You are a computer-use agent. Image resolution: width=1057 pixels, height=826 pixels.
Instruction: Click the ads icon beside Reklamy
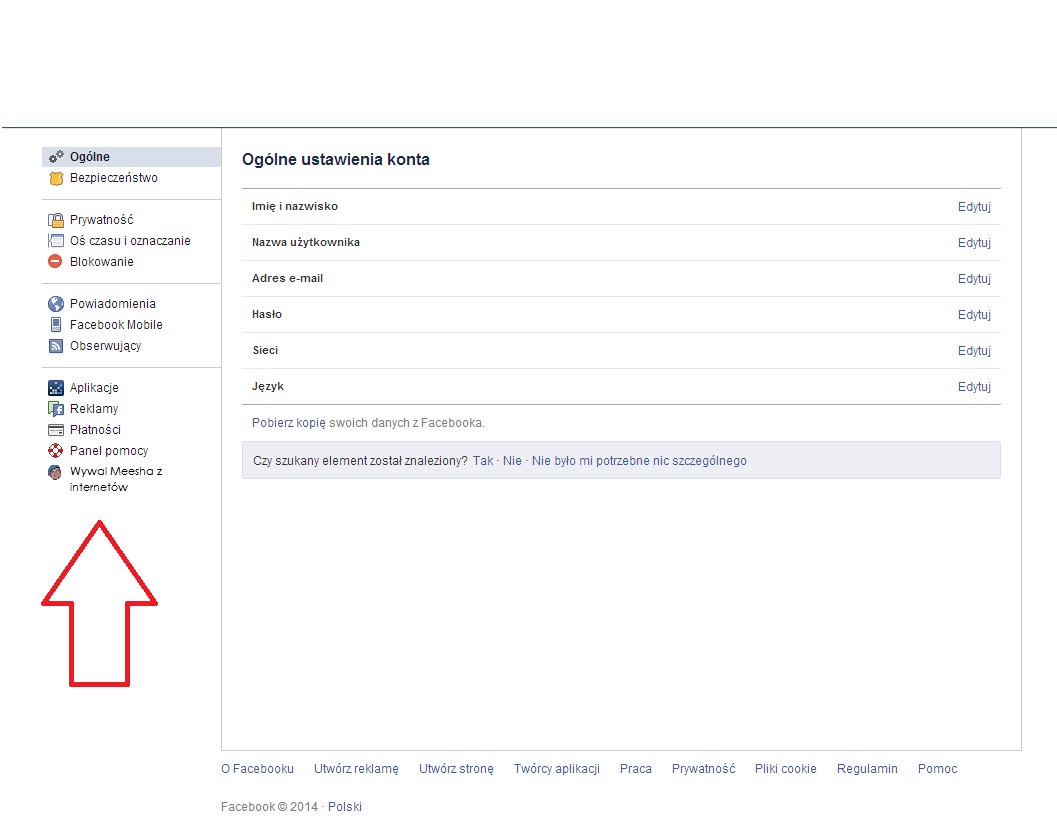tap(56, 409)
